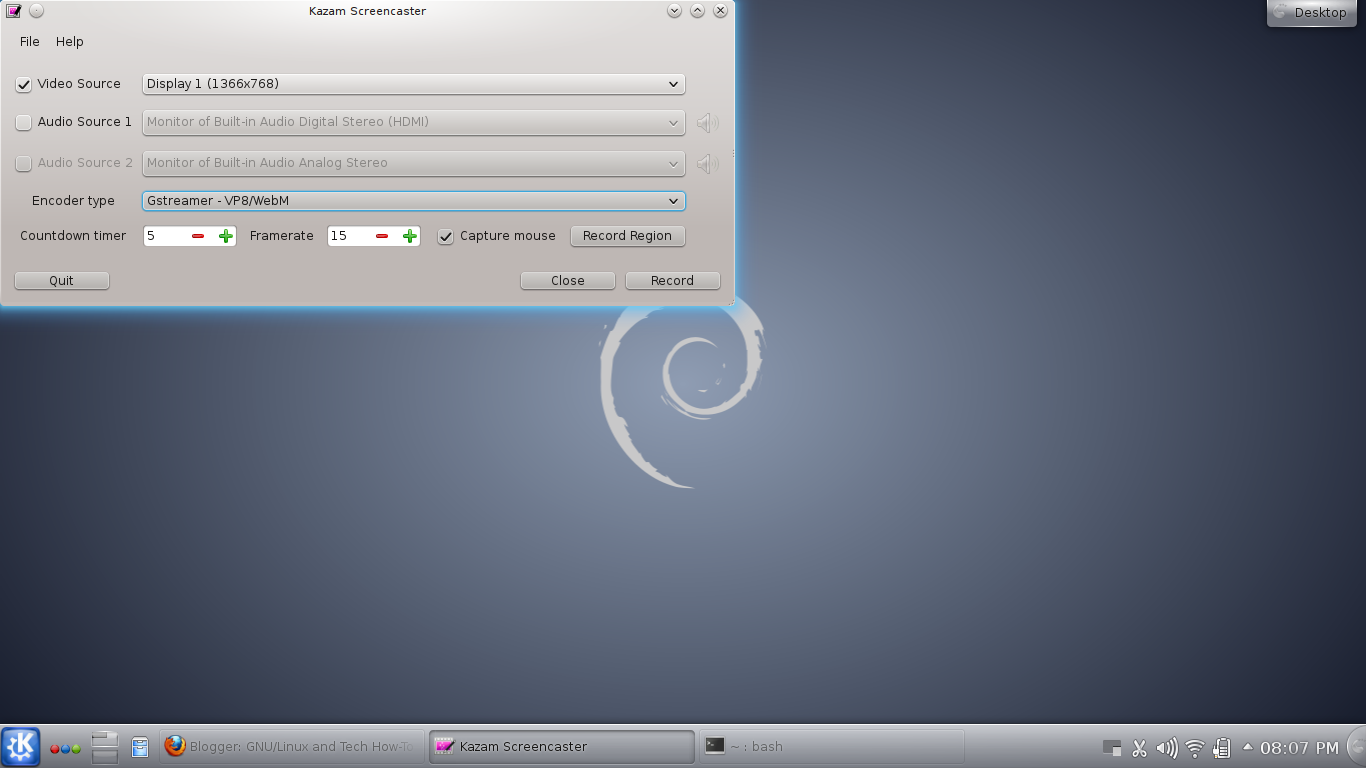Open the Wi-Fi network tray icon
Screen dimensions: 1366x768
(1194, 748)
